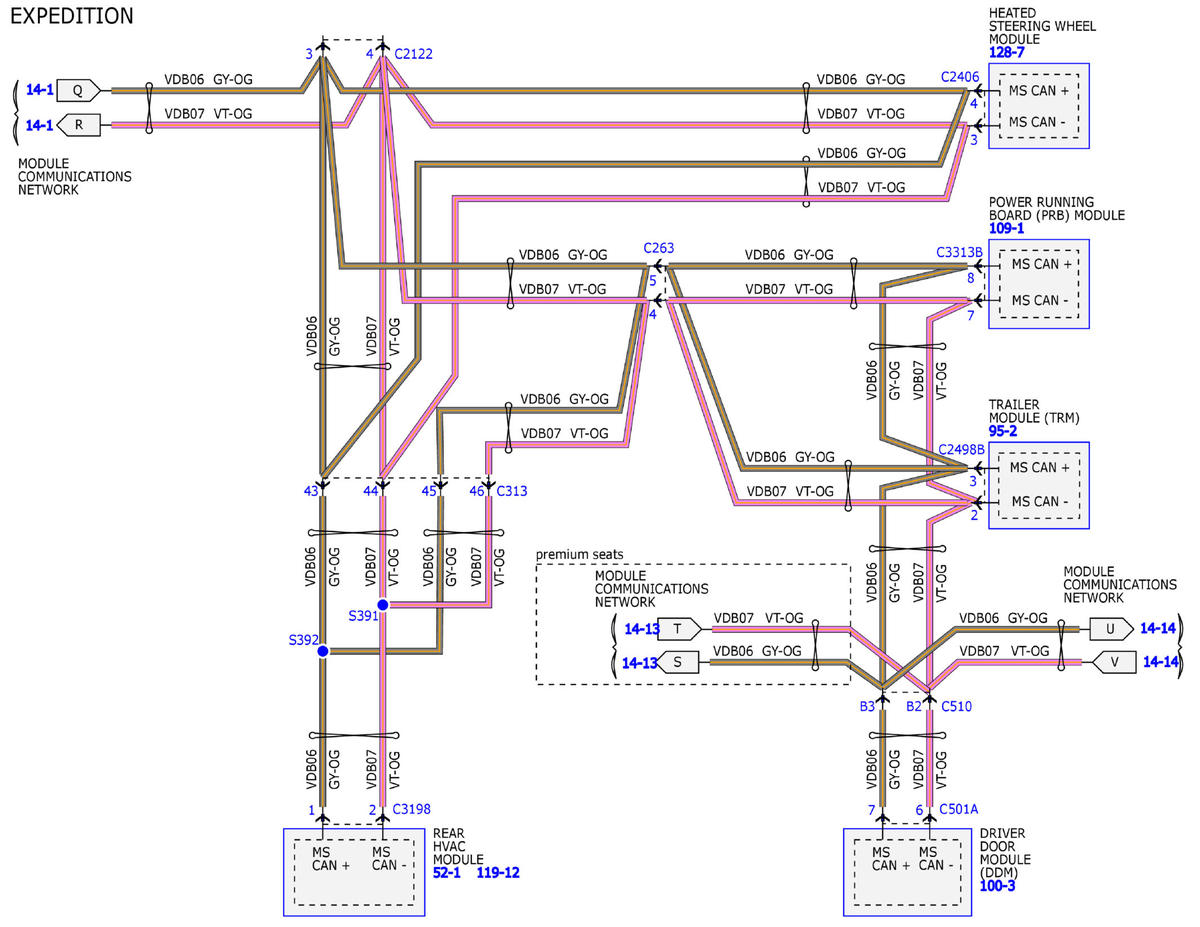The width and height of the screenshot is (1200, 927).
Task: Select the S off-page connector symbol
Action: click(679, 662)
